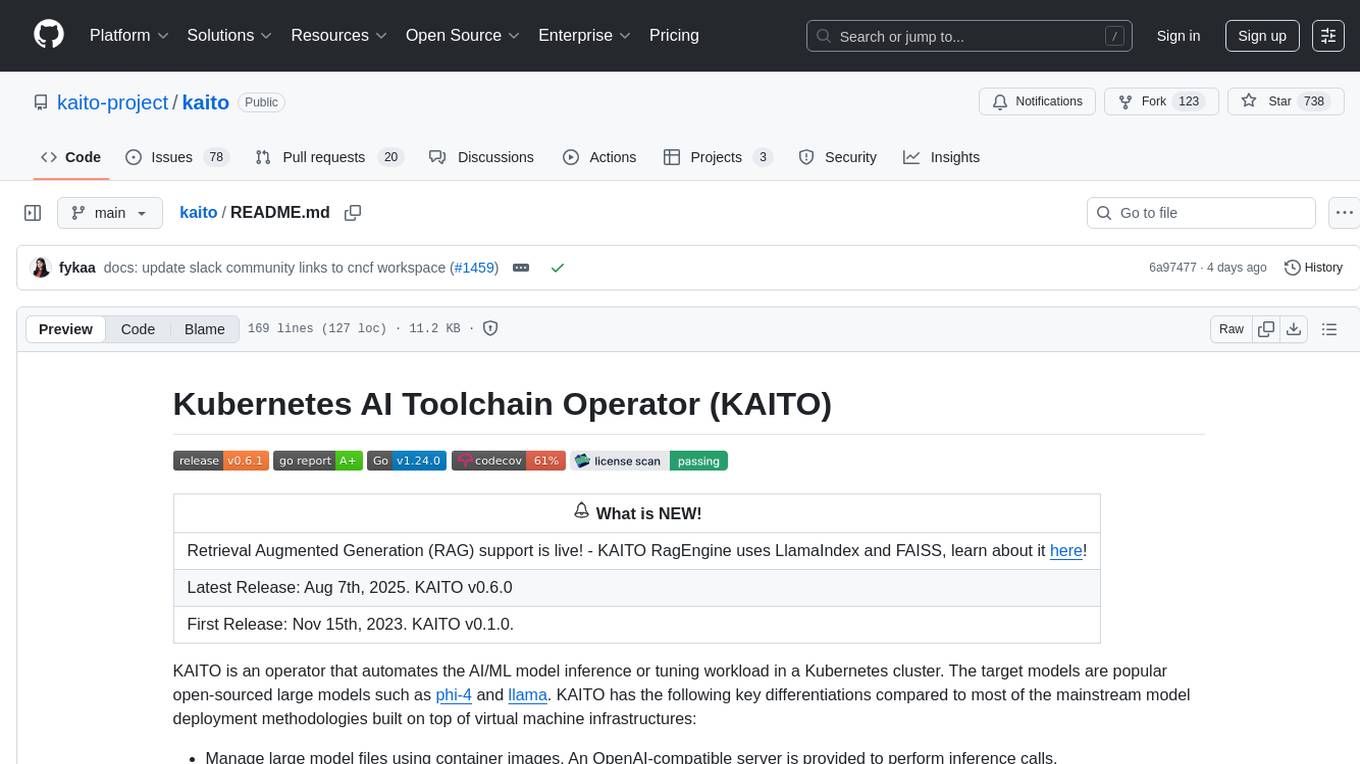
Task: Switch to the Issues tab
Action: [x=177, y=157]
